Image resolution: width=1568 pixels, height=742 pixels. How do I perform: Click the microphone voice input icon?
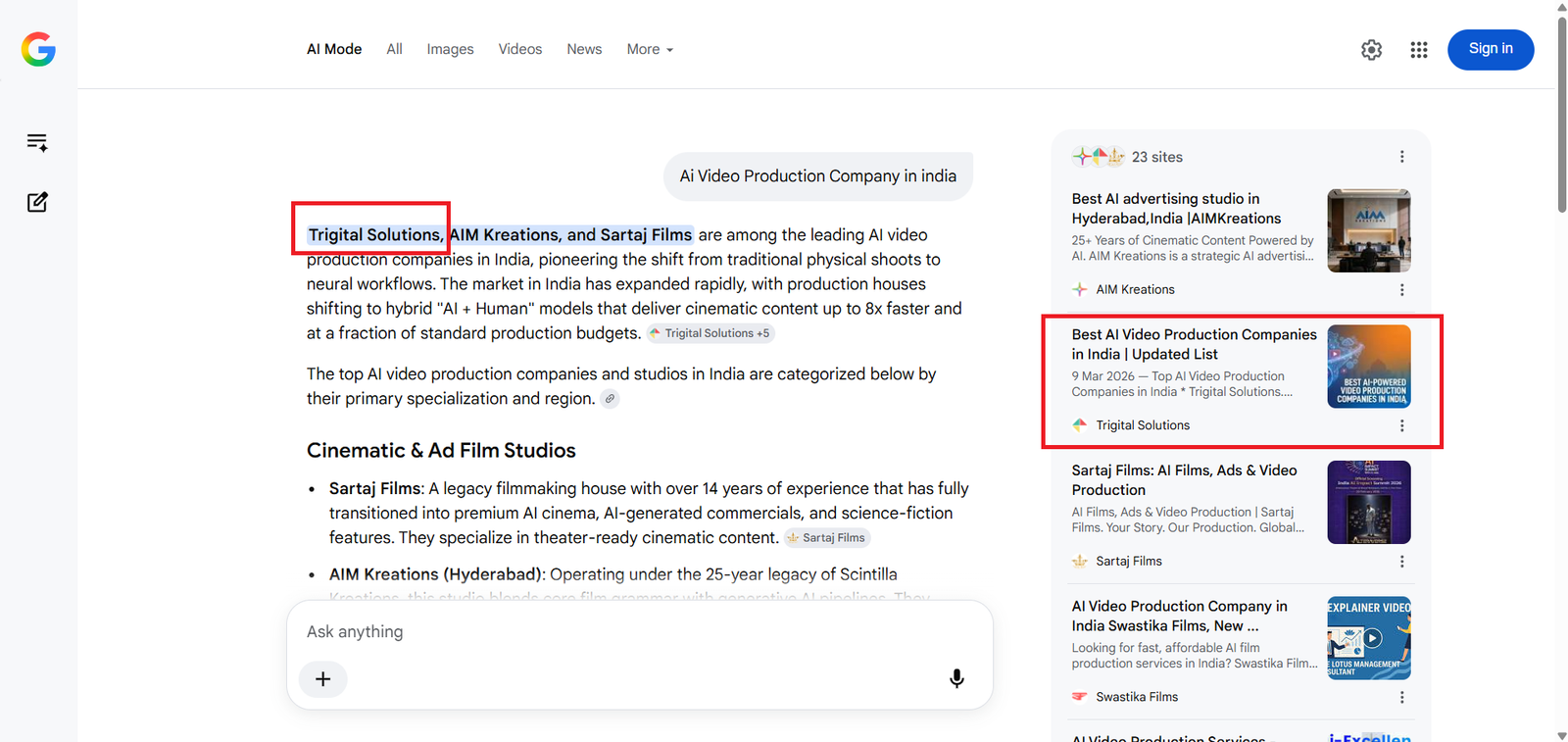click(956, 678)
